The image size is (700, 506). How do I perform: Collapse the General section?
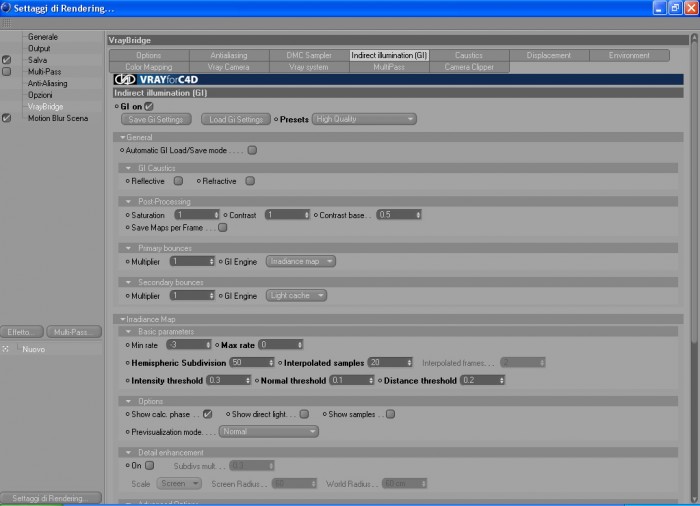(123, 138)
